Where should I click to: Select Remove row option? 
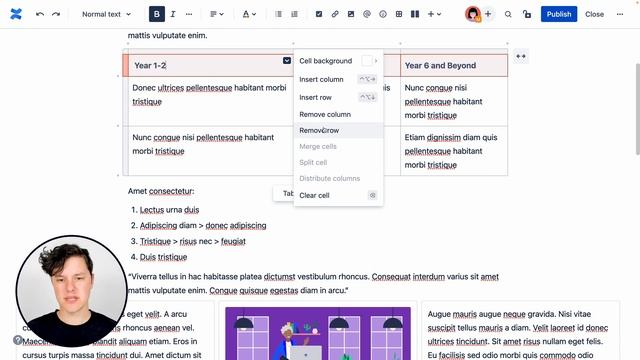(x=338, y=130)
